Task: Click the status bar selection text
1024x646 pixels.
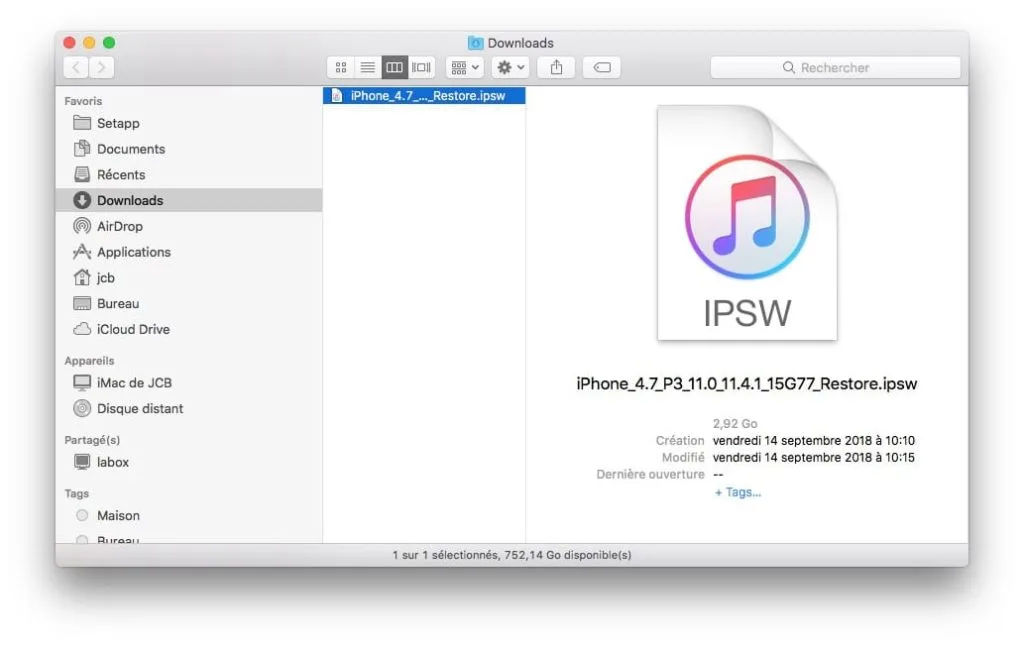Action: (512, 555)
